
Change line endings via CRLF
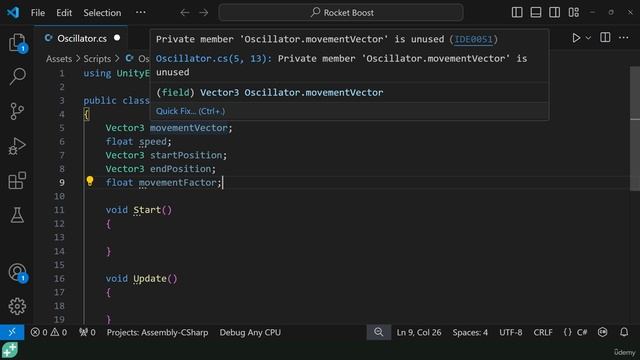[x=543, y=332]
